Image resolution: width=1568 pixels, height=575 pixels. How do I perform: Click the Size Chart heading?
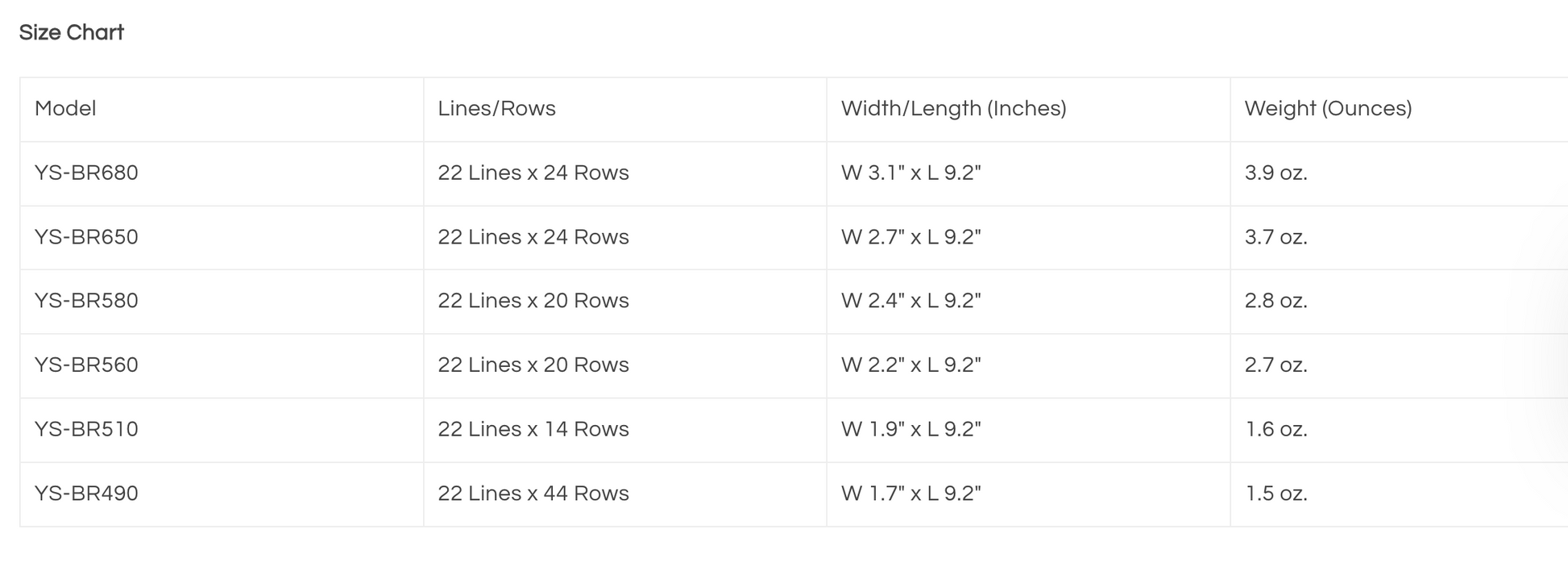click(72, 32)
